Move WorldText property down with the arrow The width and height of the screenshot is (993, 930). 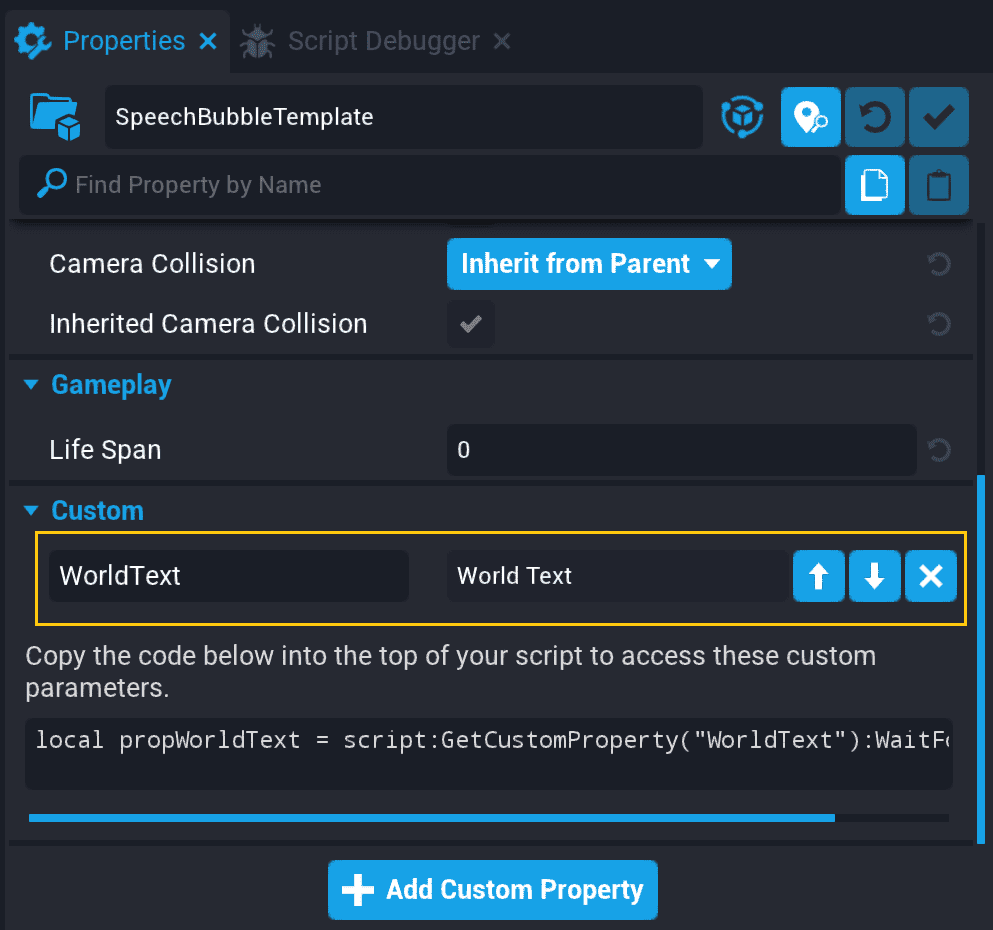point(875,576)
